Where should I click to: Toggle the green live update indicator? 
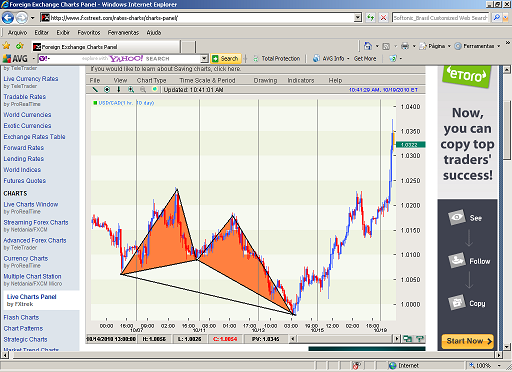pos(154,89)
